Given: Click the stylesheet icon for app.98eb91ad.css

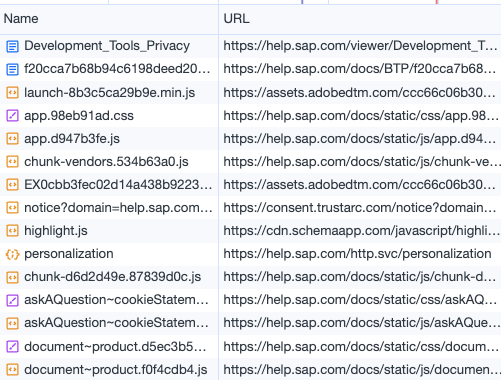Looking at the screenshot, I should point(12,116).
